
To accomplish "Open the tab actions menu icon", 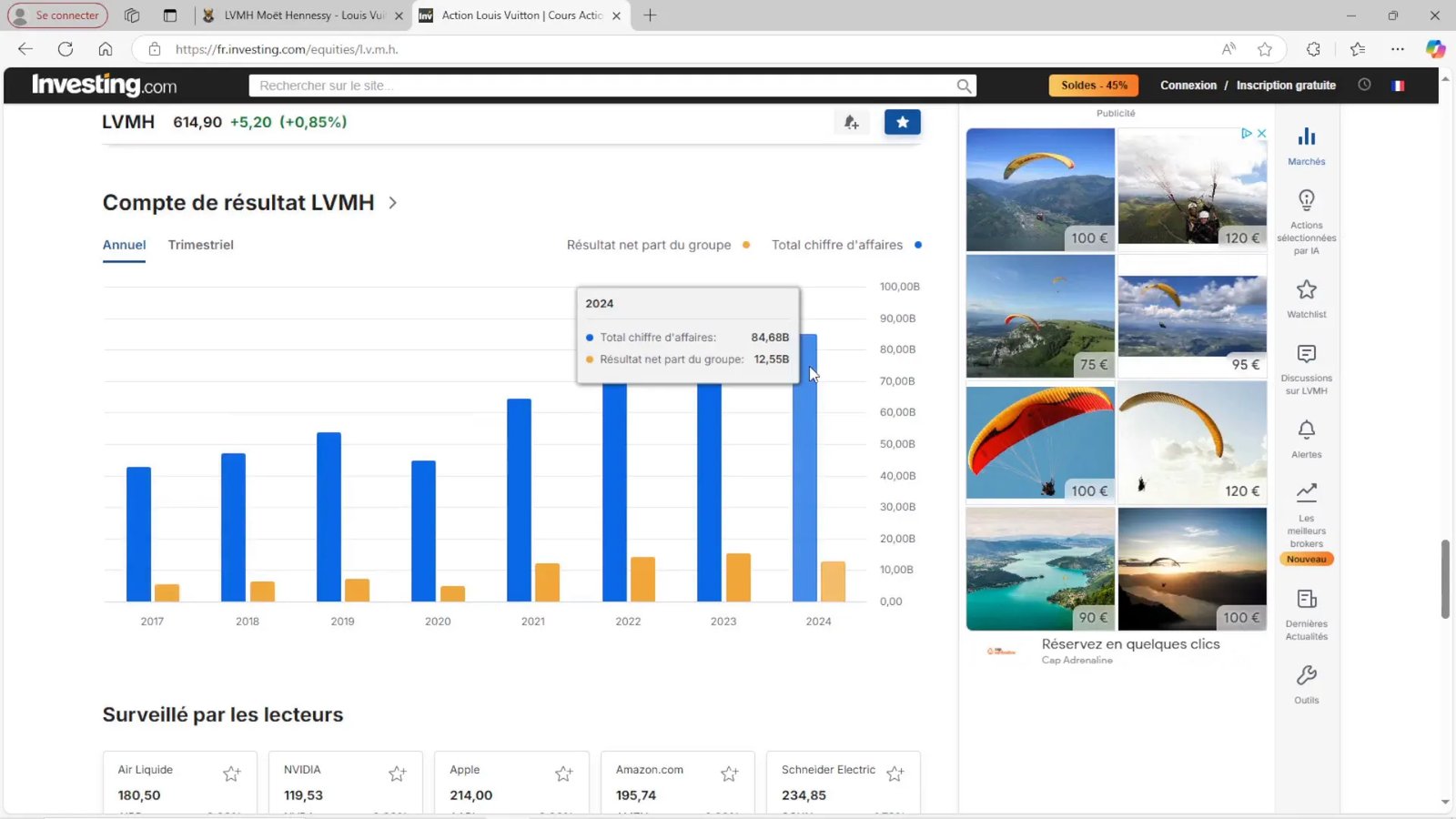I will pyautogui.click(x=170, y=15).
